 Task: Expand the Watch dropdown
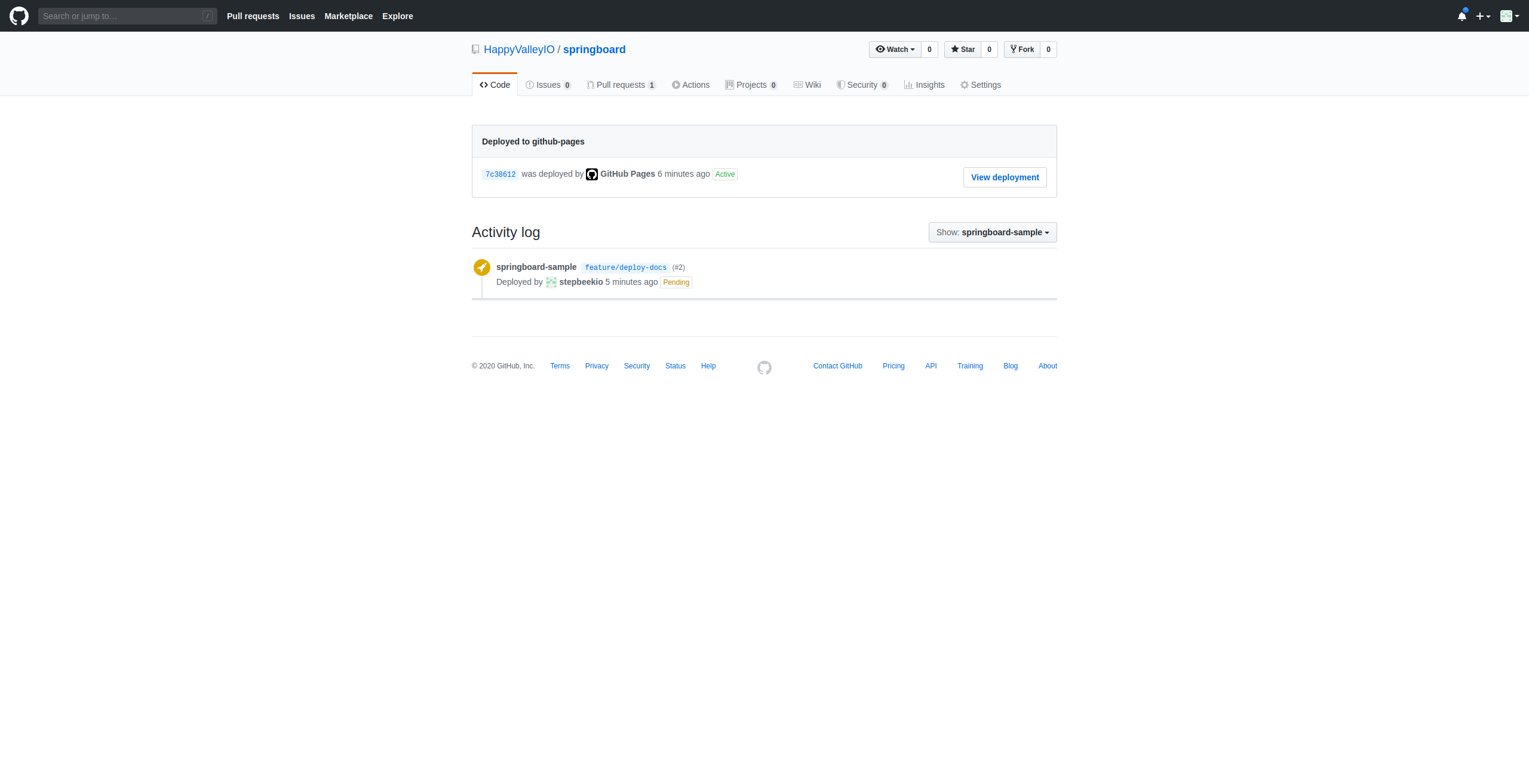pyautogui.click(x=895, y=50)
